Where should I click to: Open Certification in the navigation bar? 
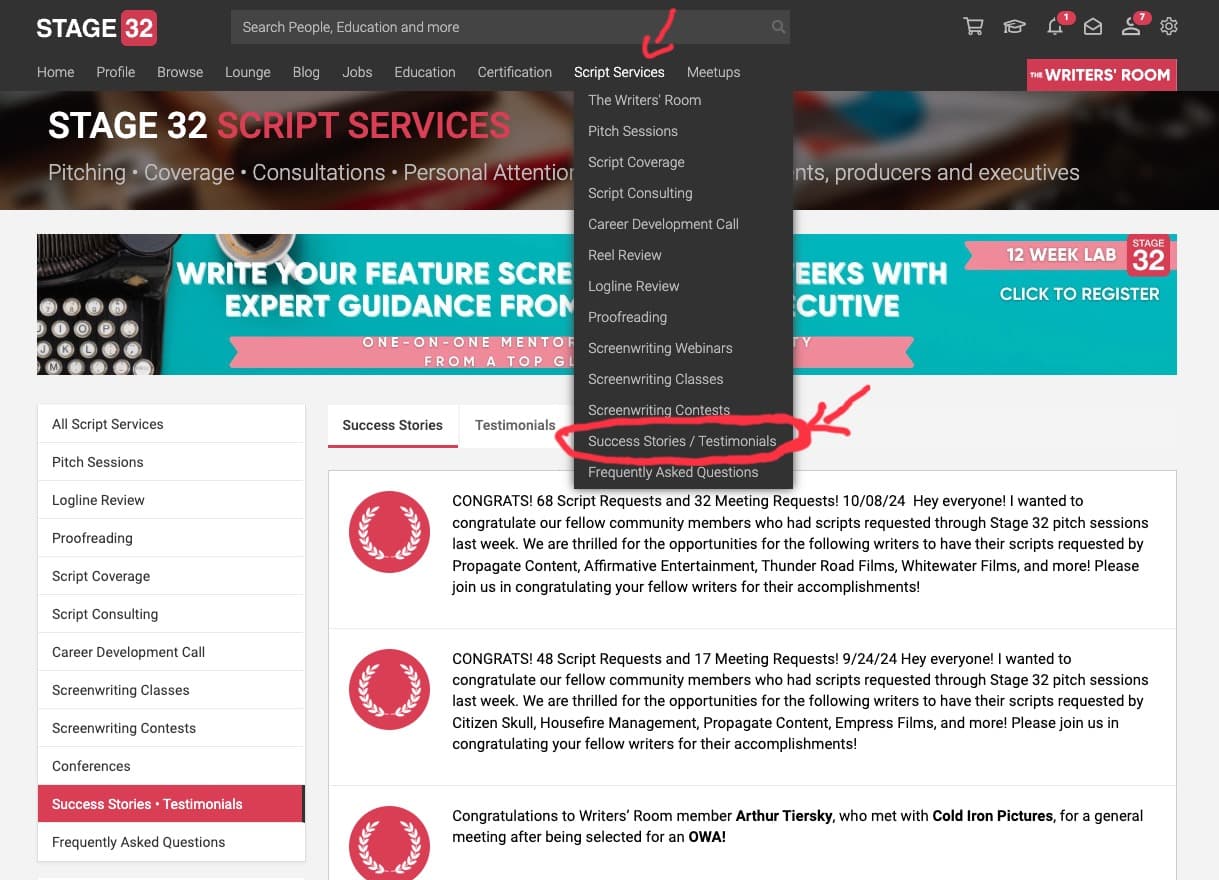tap(515, 72)
